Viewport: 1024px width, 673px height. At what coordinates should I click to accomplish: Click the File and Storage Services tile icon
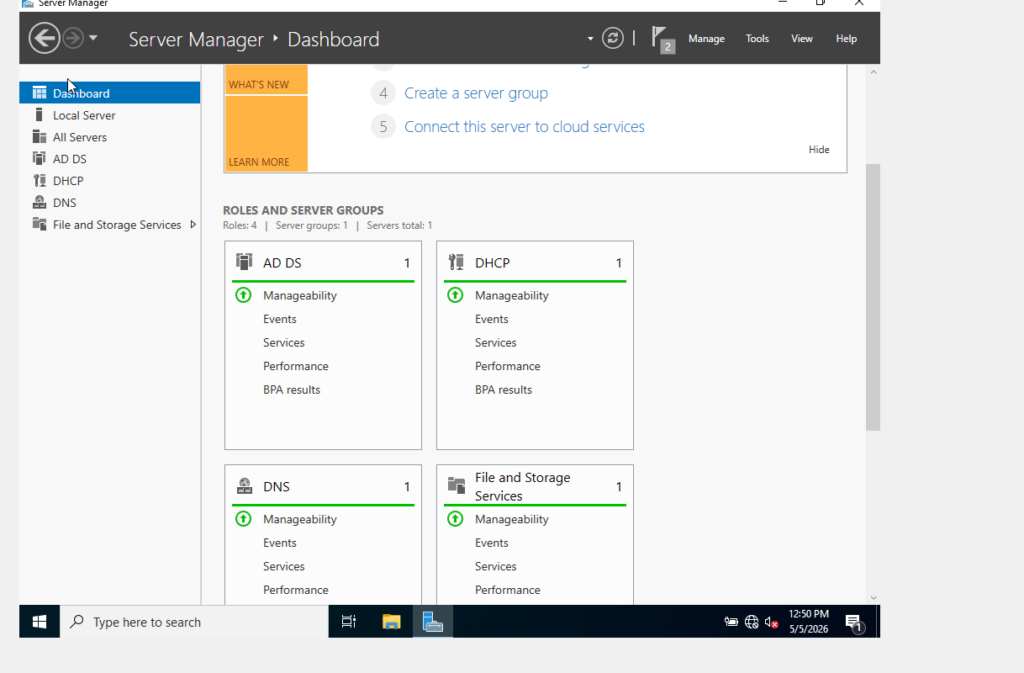(456, 485)
